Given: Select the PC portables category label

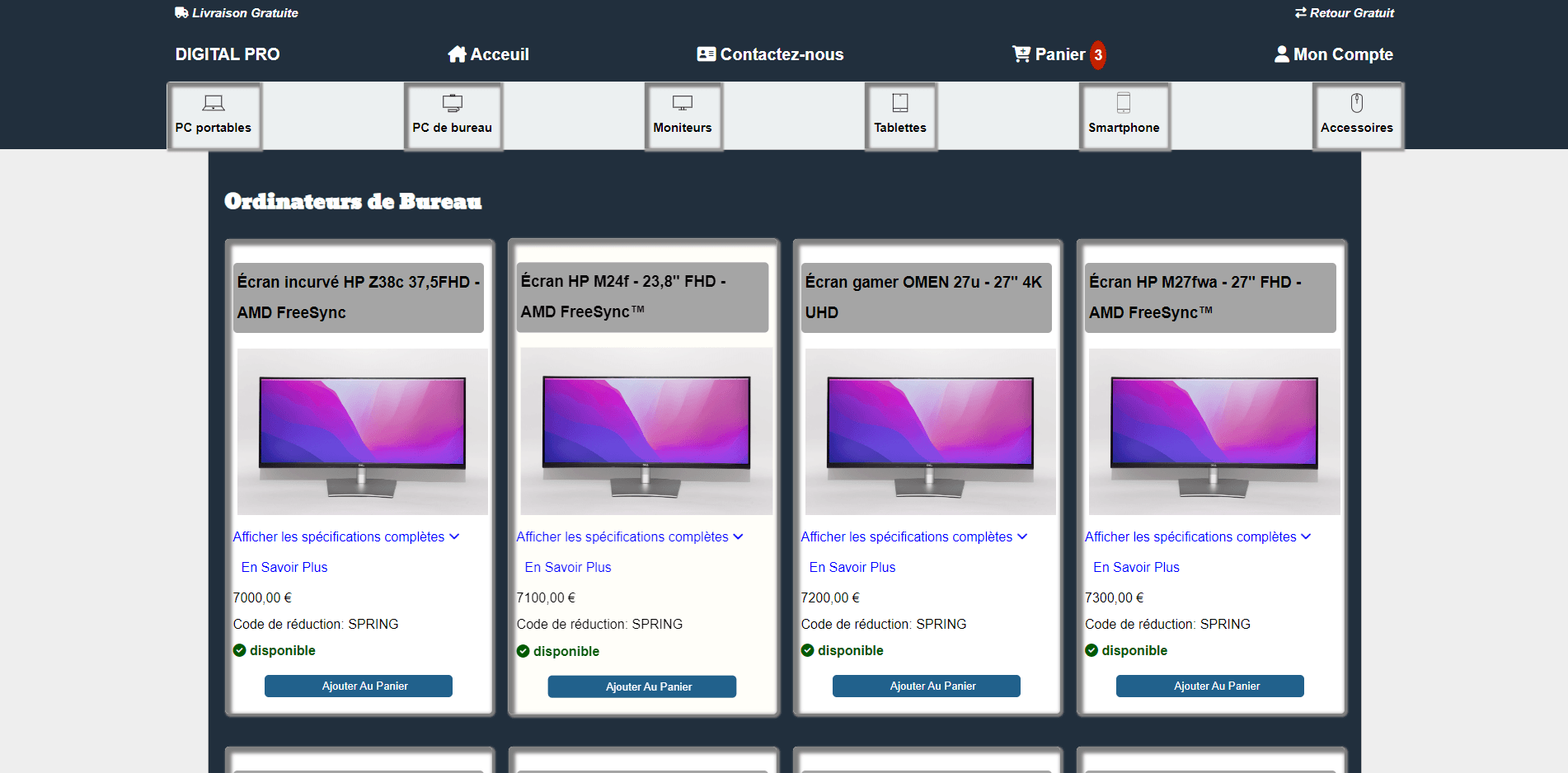Looking at the screenshot, I should click(x=214, y=128).
